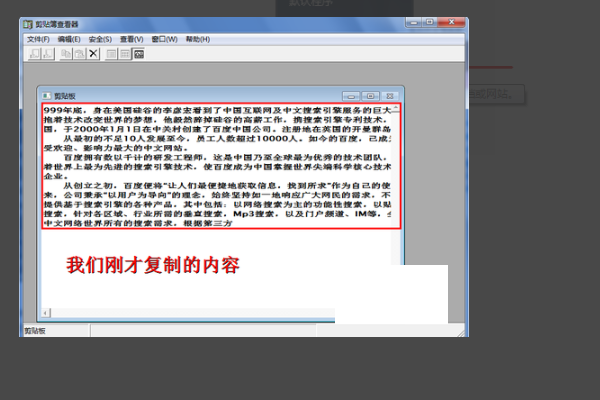Click the Disconnect toolbar icon

(x=48, y=54)
